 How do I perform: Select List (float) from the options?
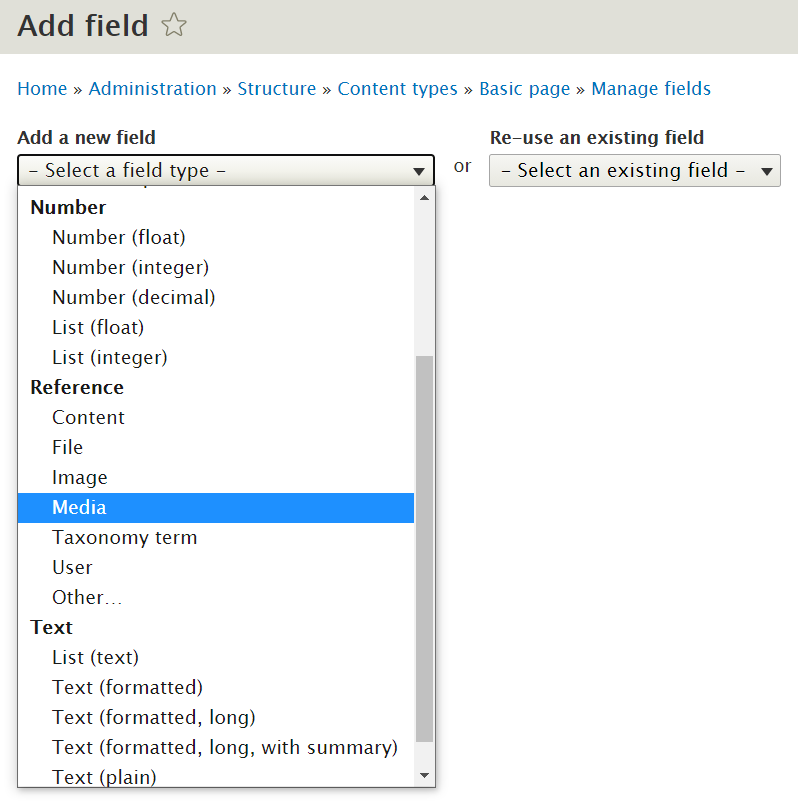97,327
